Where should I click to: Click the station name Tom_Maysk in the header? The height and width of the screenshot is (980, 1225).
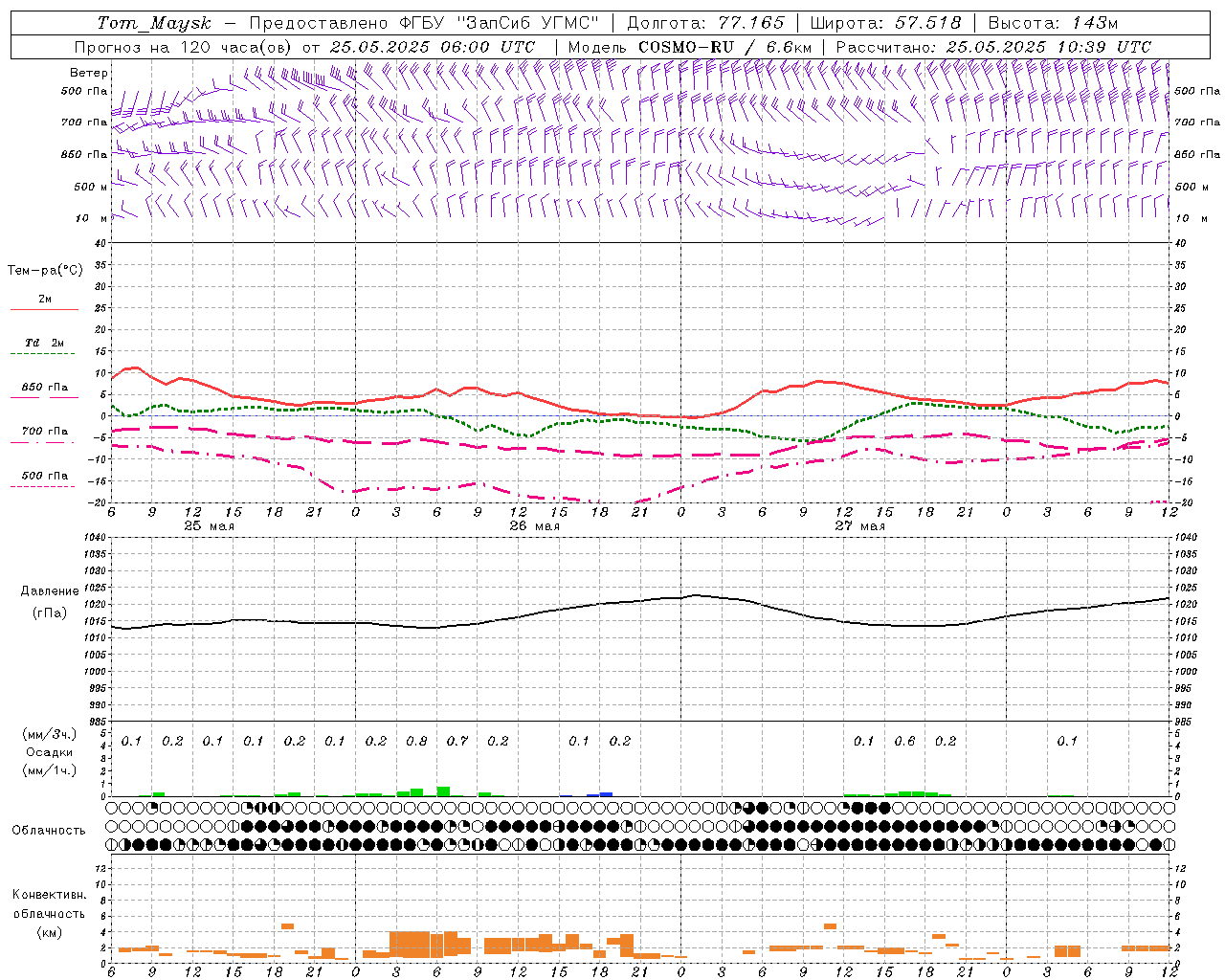154,23
